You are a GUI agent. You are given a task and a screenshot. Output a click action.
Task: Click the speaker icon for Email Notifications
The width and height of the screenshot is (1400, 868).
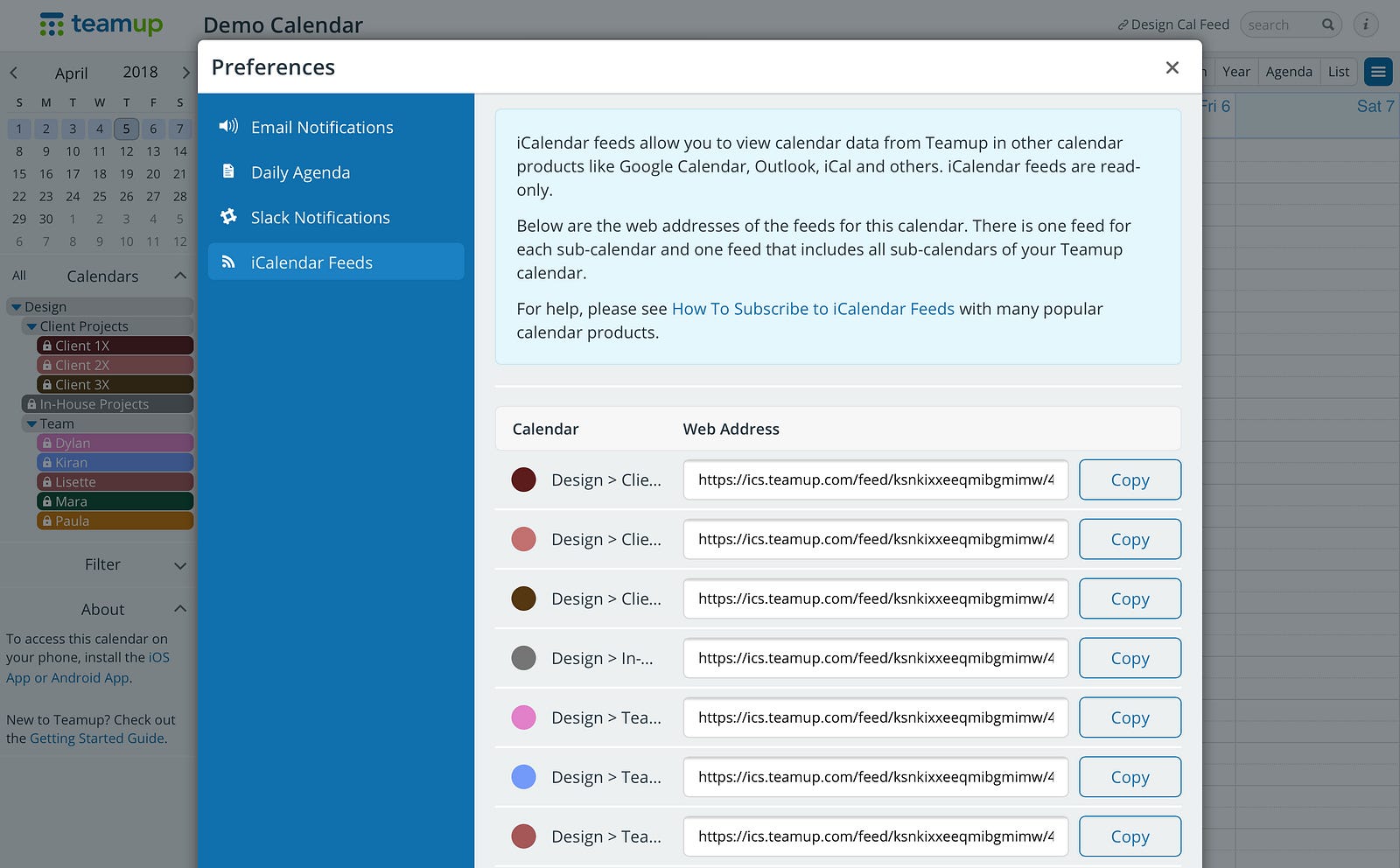coord(228,126)
